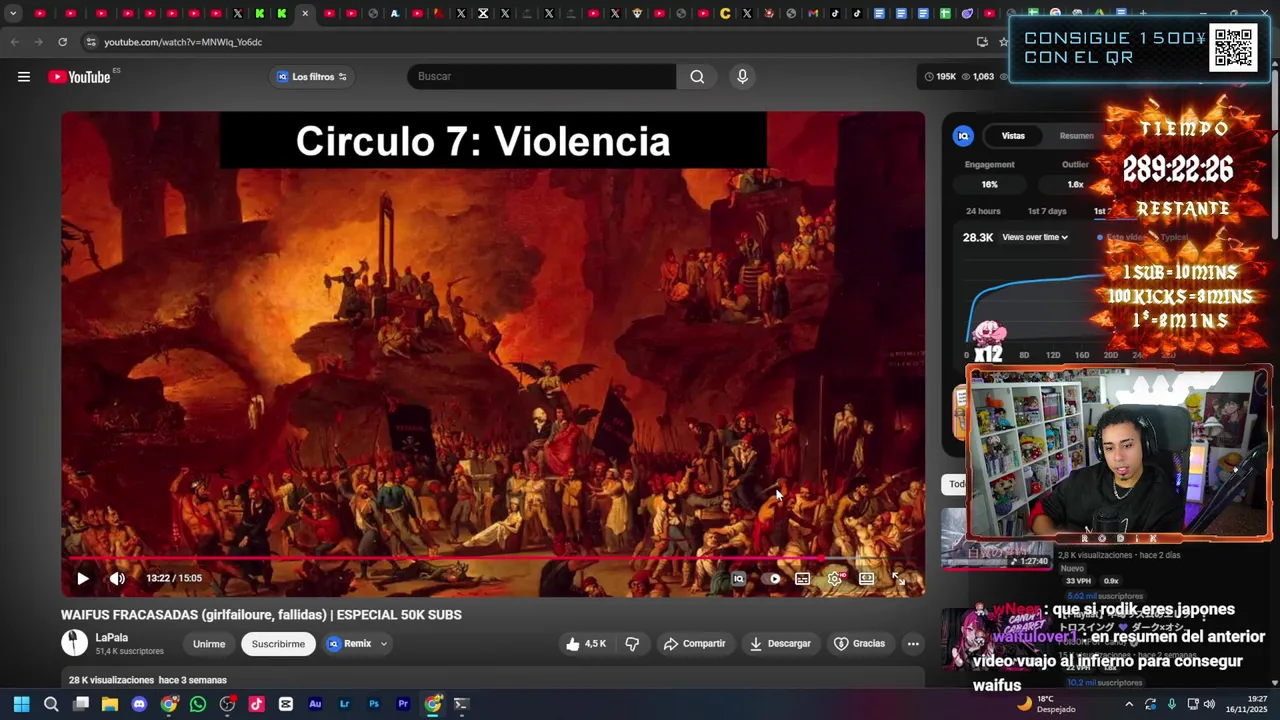Play the paused video
The height and width of the screenshot is (720, 1280).
click(83, 578)
